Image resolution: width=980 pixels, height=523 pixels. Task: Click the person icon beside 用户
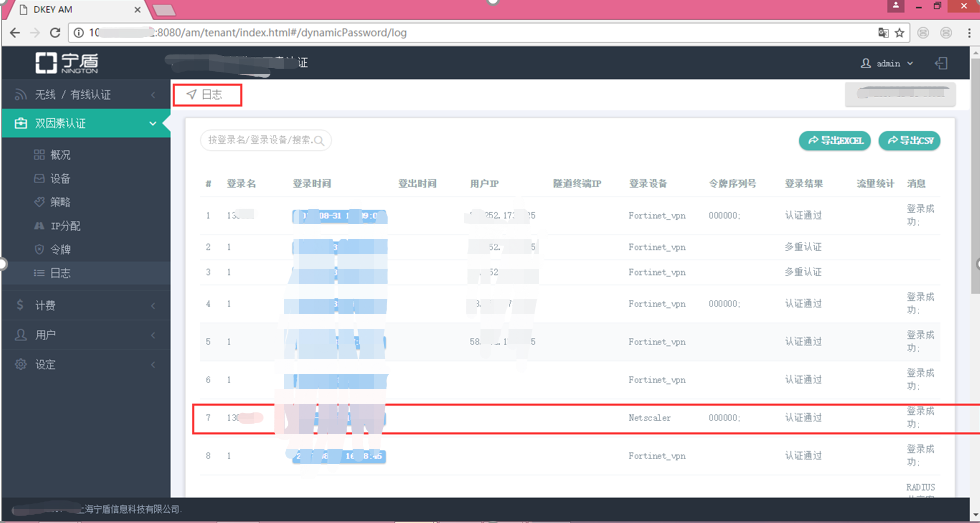(21, 335)
